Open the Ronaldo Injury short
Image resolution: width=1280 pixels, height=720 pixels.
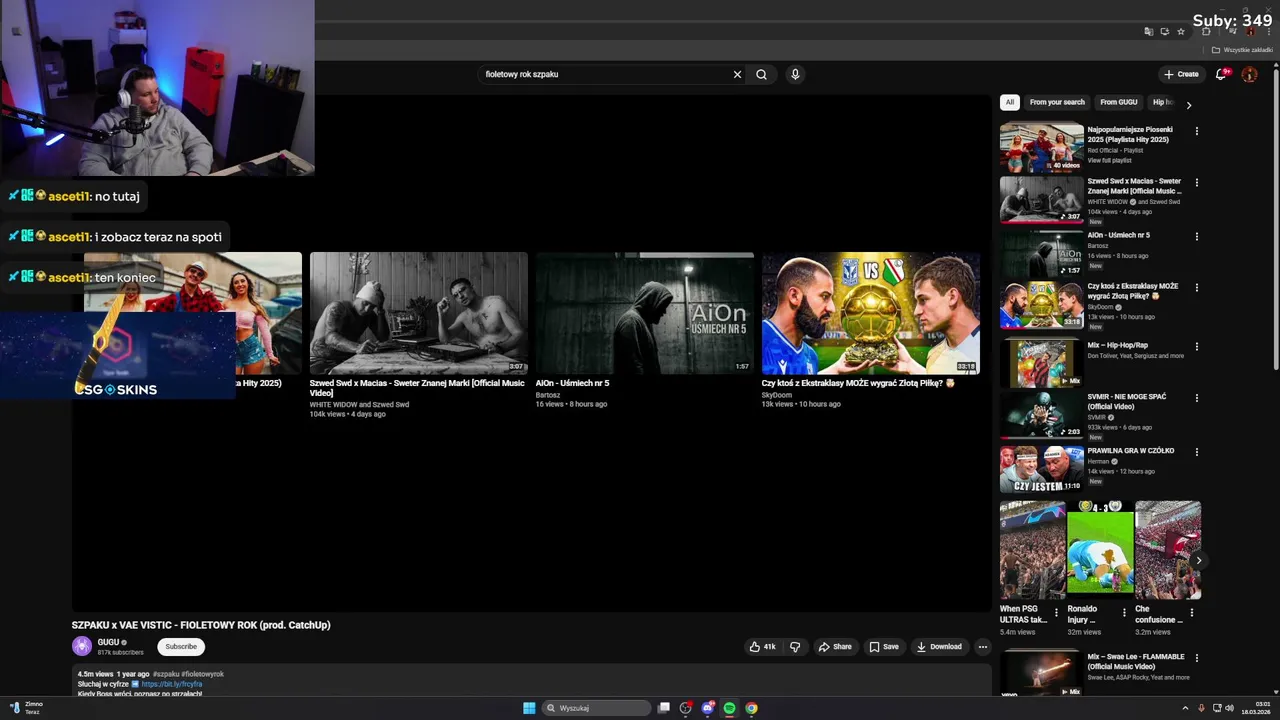pyautogui.click(x=1100, y=550)
